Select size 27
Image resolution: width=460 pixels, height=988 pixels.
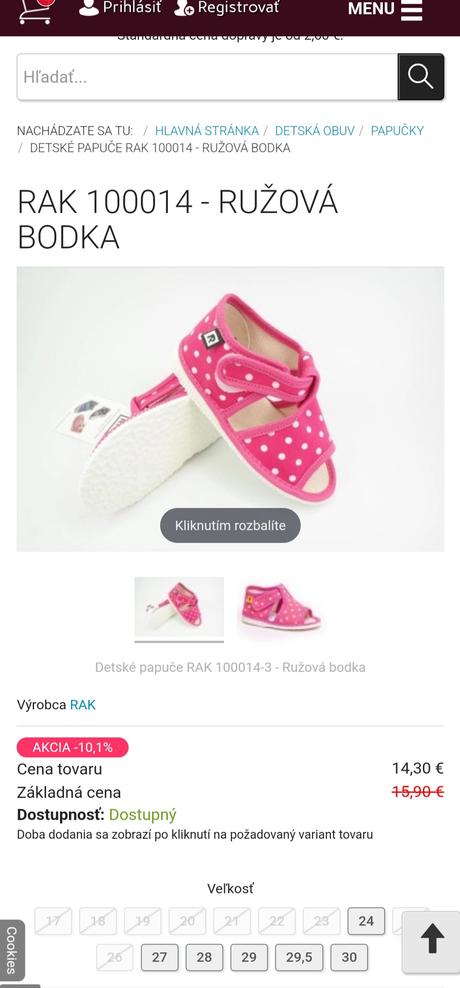tap(159, 957)
